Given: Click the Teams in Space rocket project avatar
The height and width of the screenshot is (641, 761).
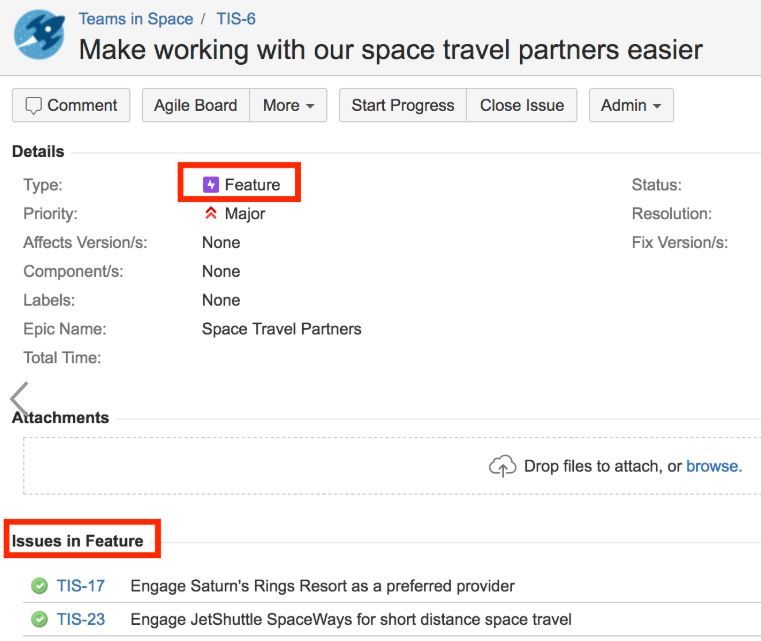Looking at the screenshot, I should pyautogui.click(x=39, y=36).
